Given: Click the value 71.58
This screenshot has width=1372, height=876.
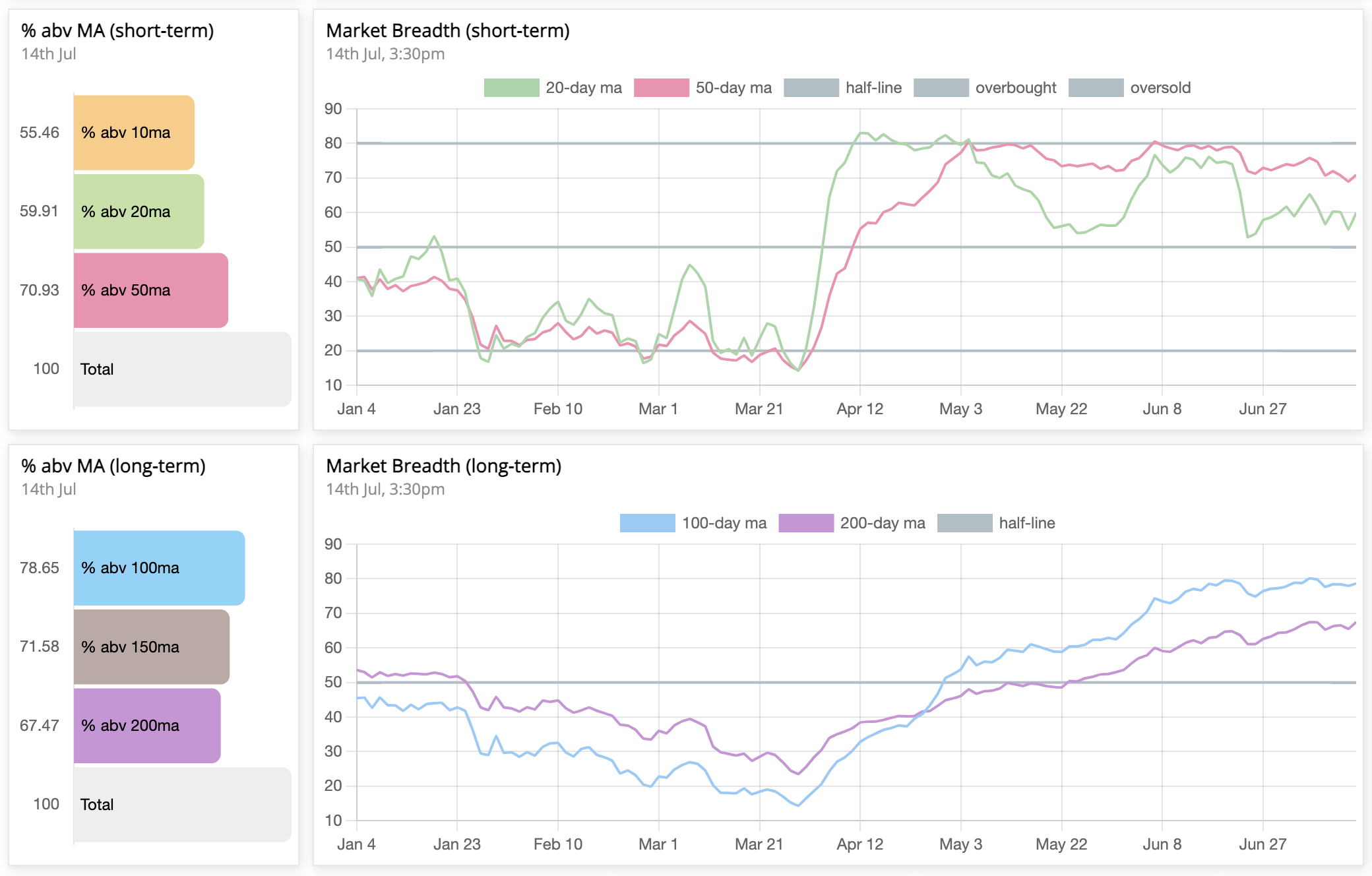Looking at the screenshot, I should (x=40, y=646).
